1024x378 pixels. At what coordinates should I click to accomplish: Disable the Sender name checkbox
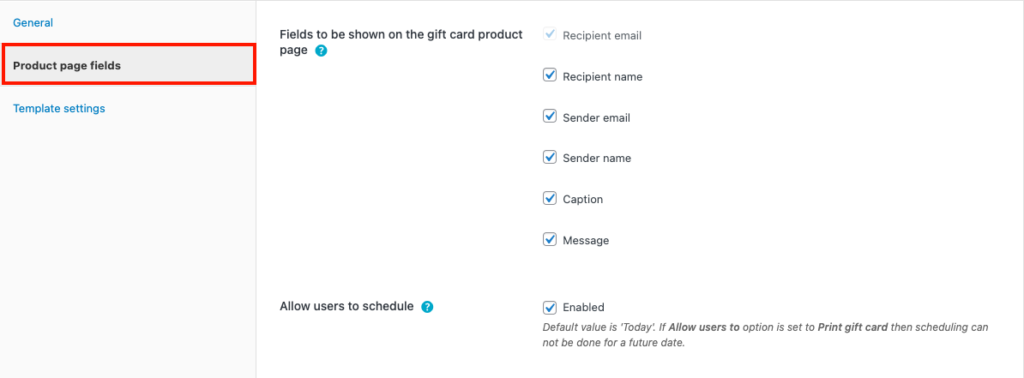click(549, 157)
